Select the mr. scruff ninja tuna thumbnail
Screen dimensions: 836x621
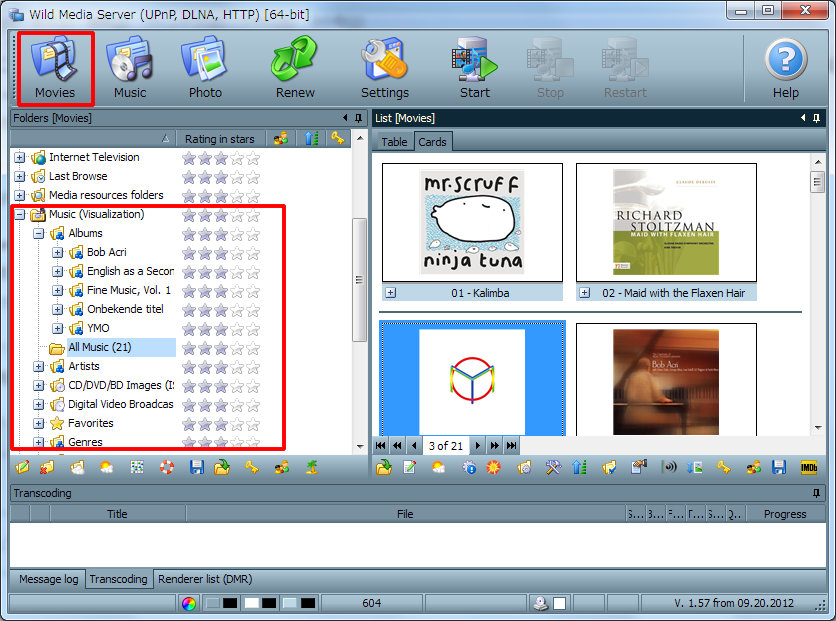[472, 222]
